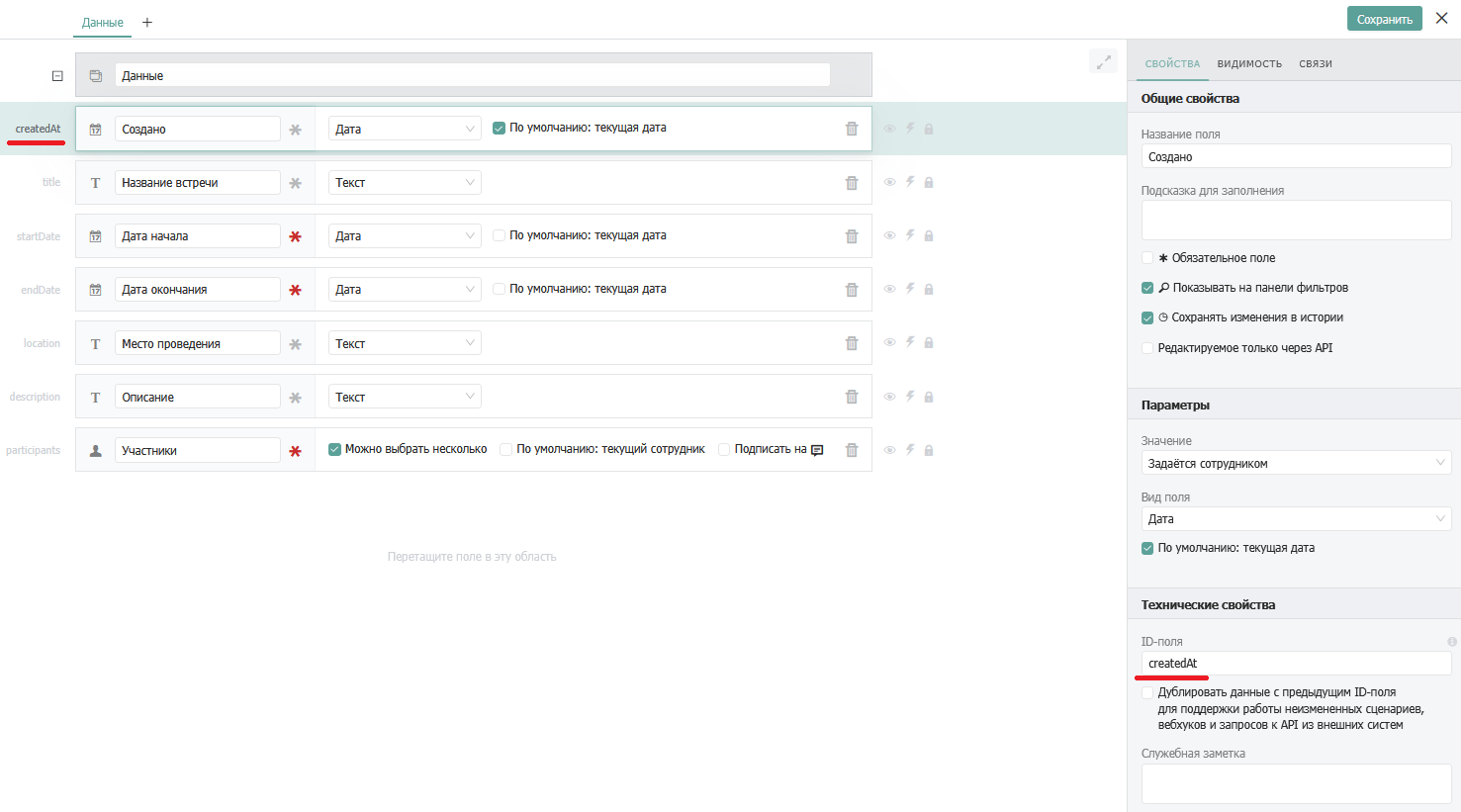
Task: Toggle eye visibility icon on Дата начала row
Action: [889, 235]
